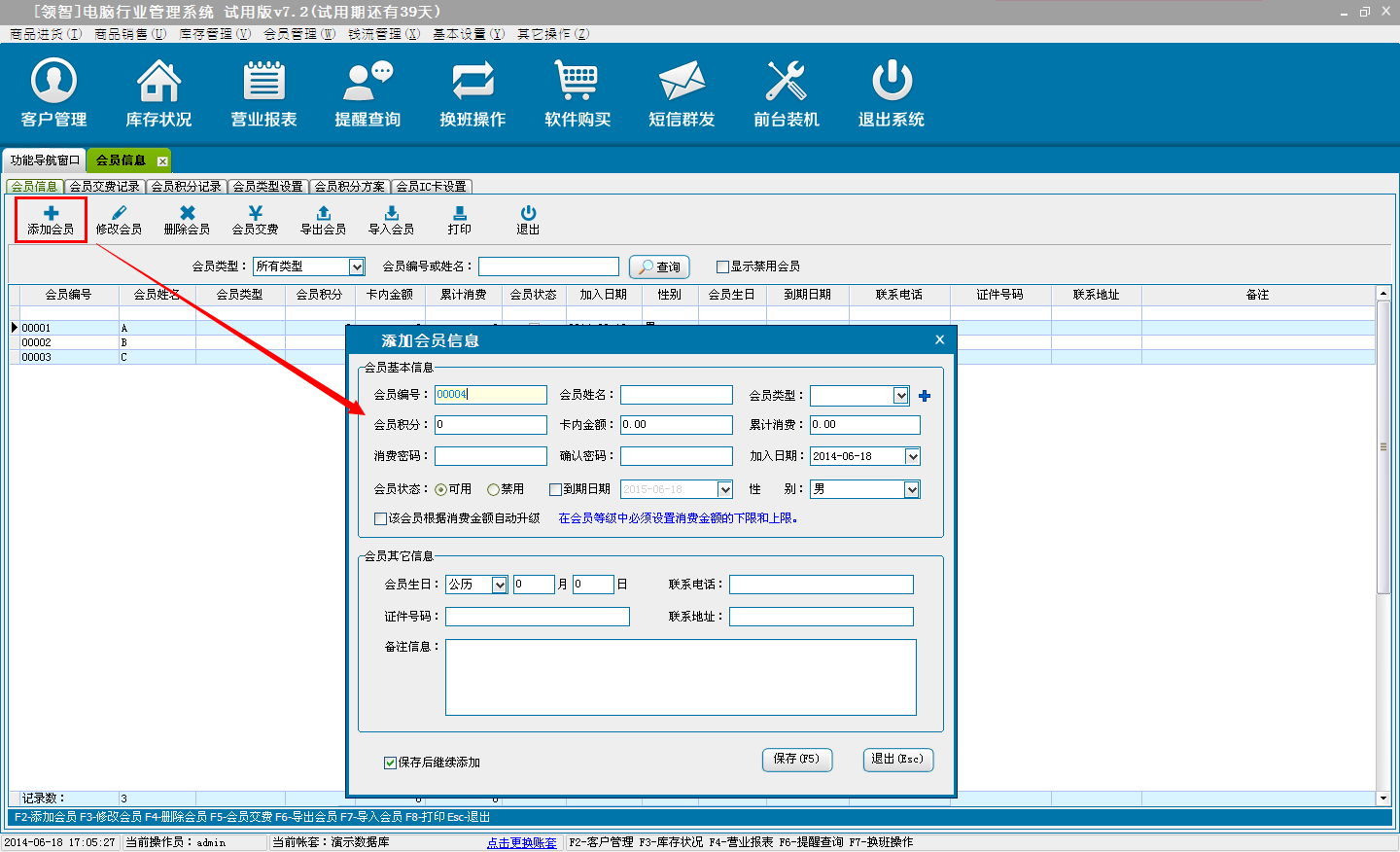1400x852 pixels.
Task: Expand the 性别 dropdown in the dialog
Action: coord(912,489)
